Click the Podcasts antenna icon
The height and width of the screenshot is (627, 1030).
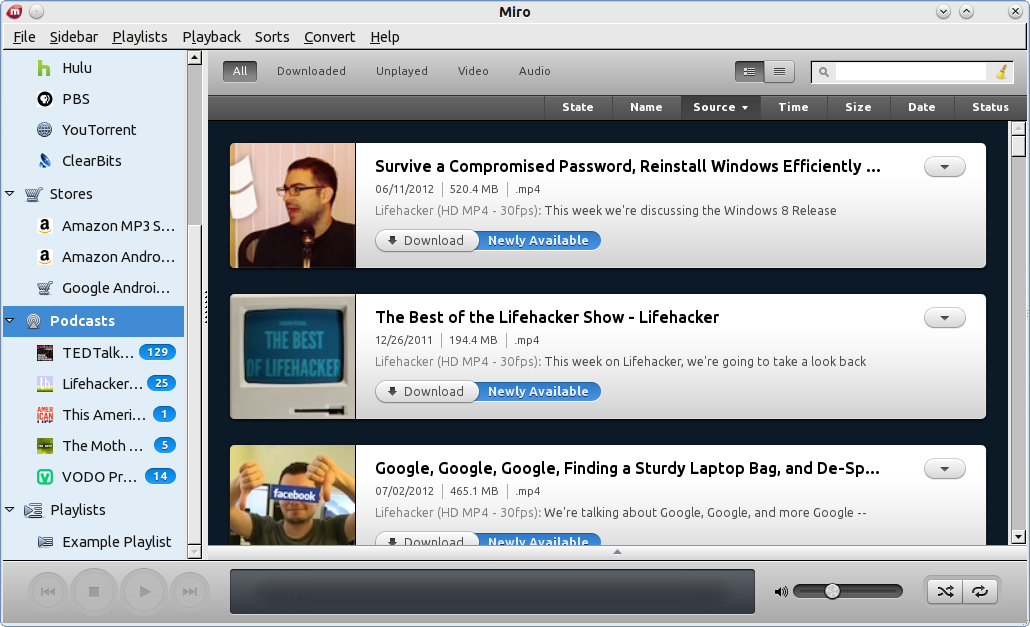coord(34,321)
